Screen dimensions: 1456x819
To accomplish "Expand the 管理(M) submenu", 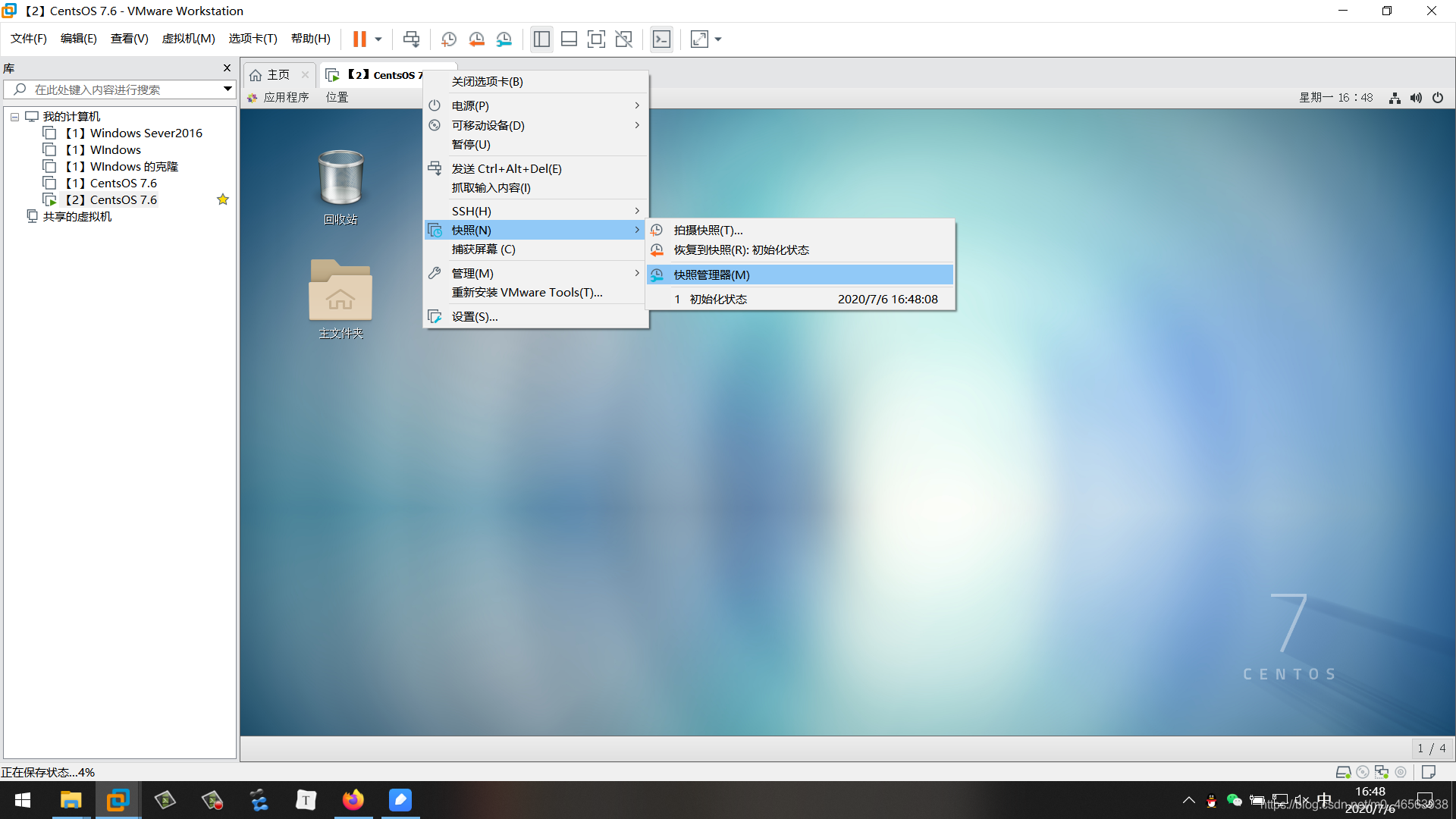I will click(535, 274).
